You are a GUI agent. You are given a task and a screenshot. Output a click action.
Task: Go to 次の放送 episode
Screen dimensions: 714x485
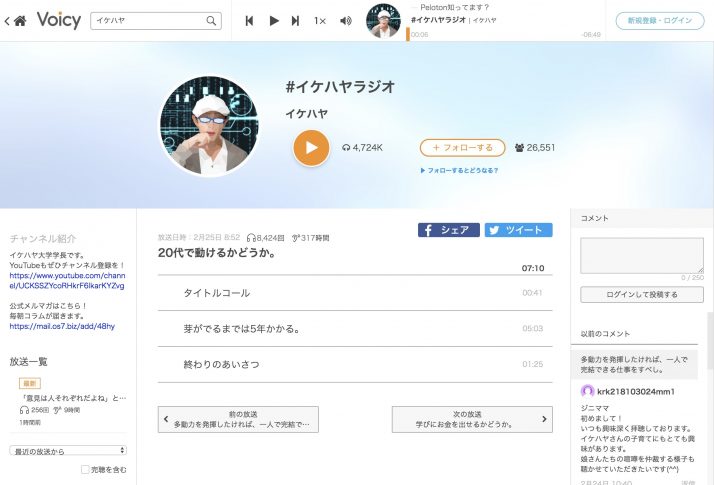472,418
